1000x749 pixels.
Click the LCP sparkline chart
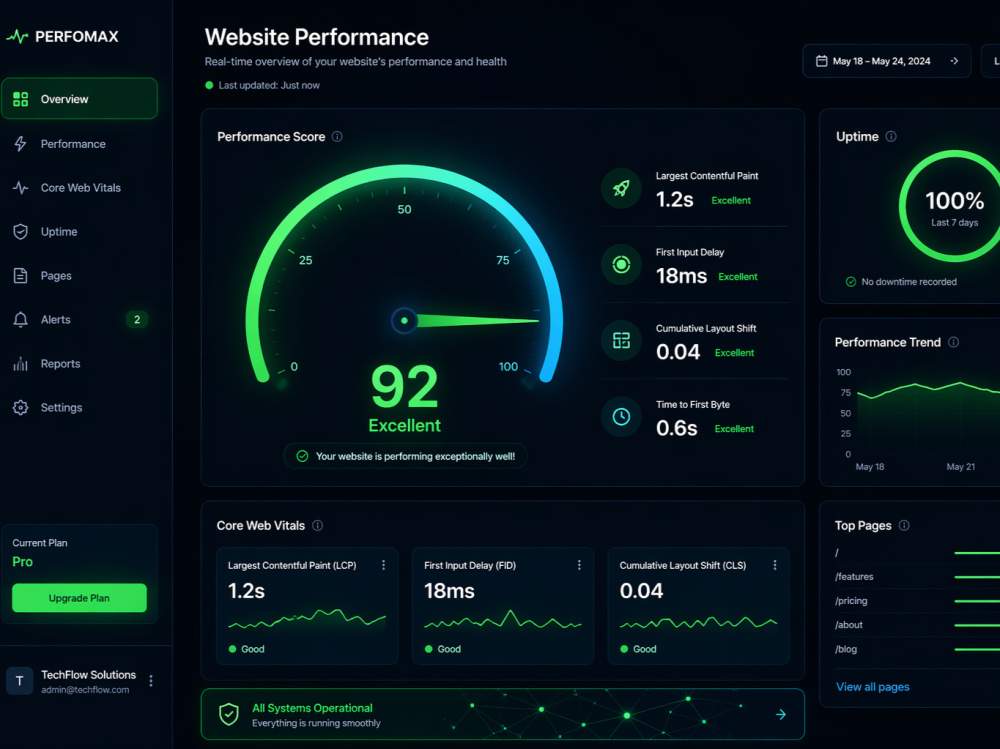point(307,619)
